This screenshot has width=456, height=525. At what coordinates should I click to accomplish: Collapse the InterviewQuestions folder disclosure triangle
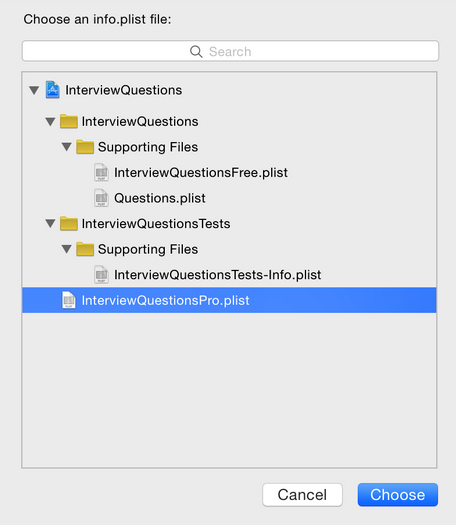(51, 122)
